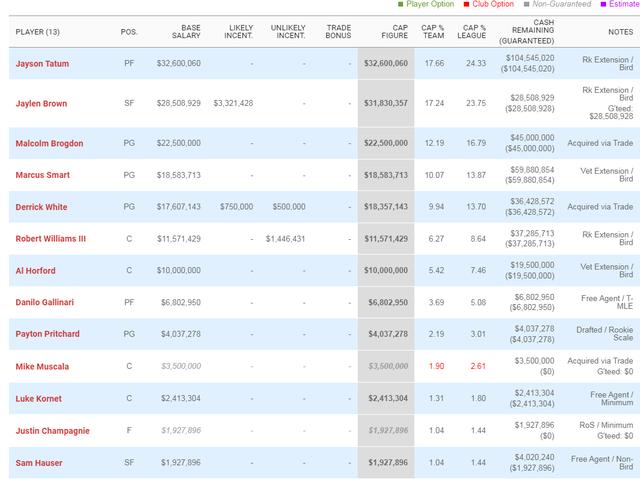
Task: Select Jaylen Brown cap figure $31,830,357
Action: [386, 103]
